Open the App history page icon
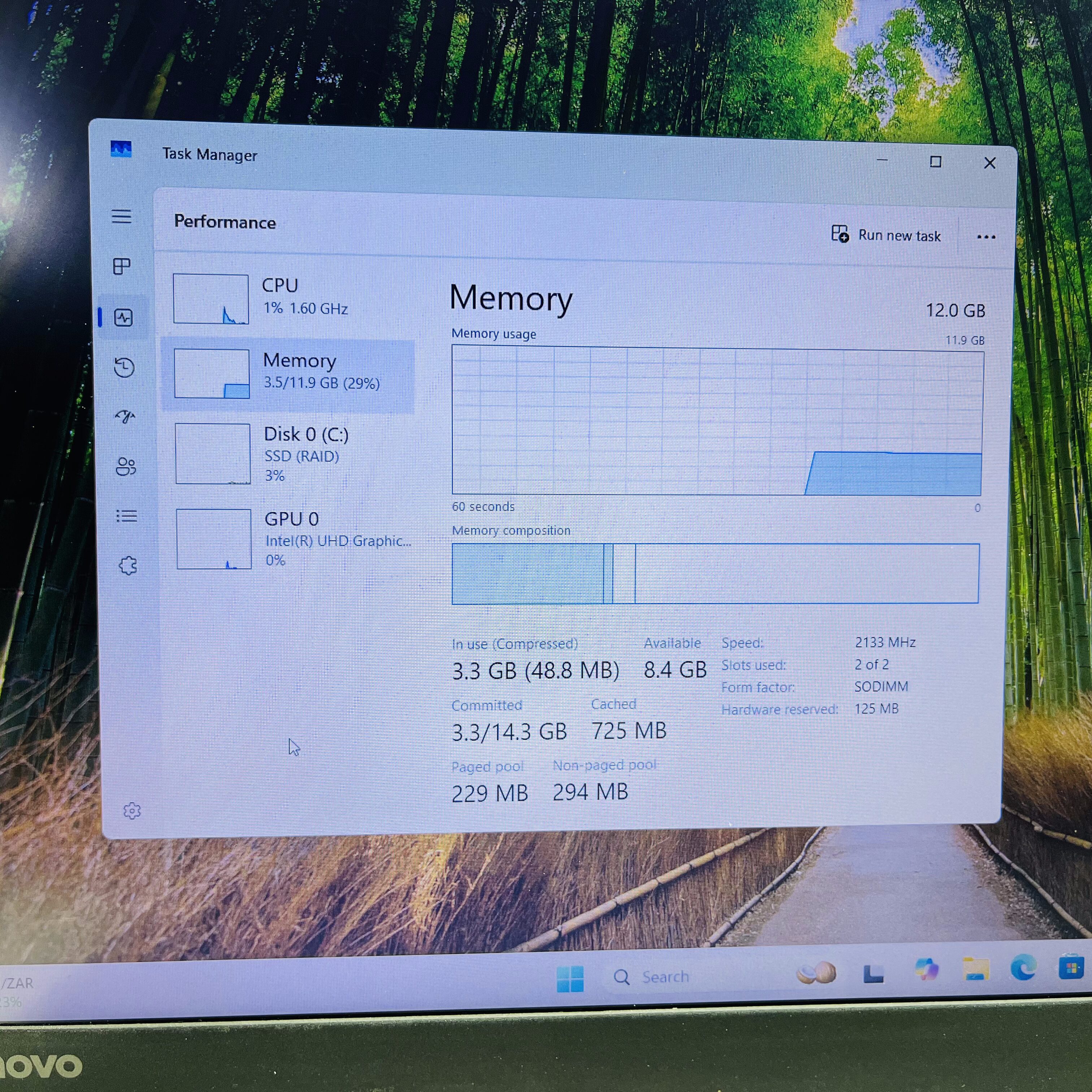 pyautogui.click(x=124, y=367)
